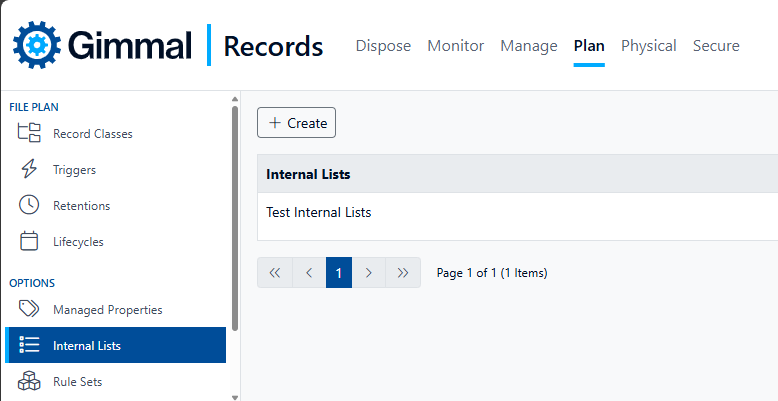Switch to the Monitor tab
This screenshot has width=778, height=401.
pyautogui.click(x=455, y=46)
